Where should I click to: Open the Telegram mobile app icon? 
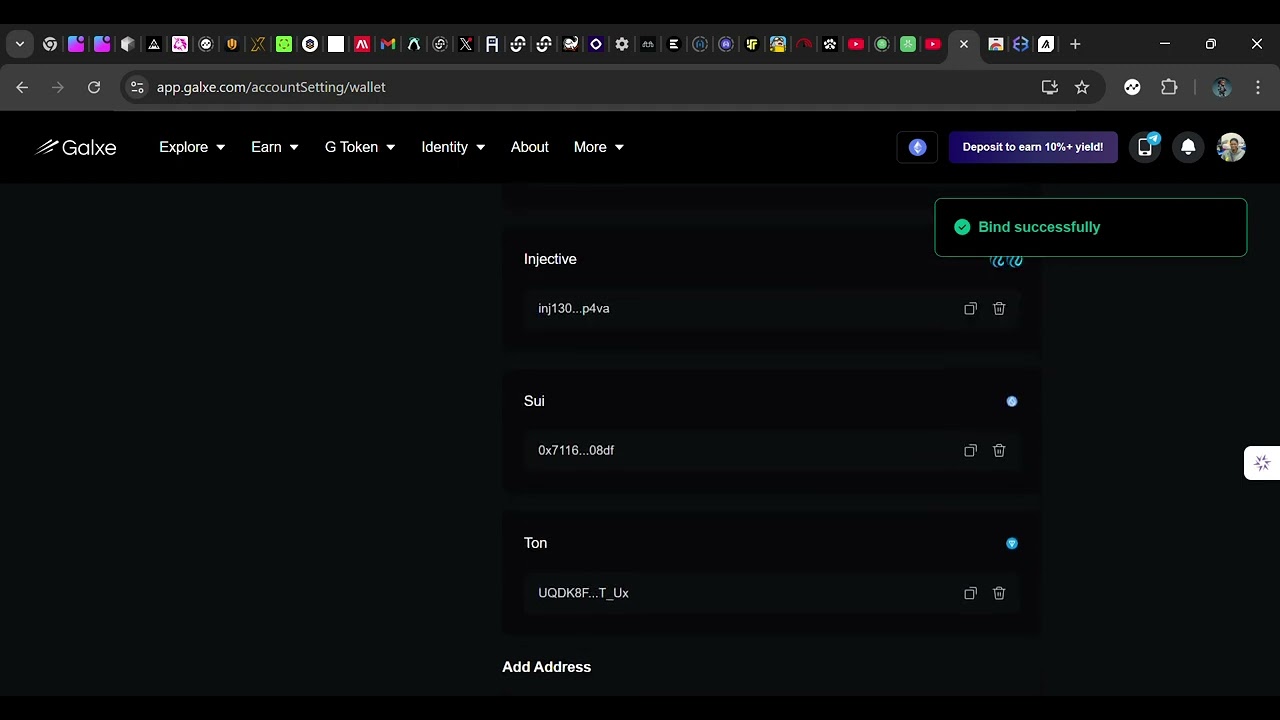pos(1146,147)
